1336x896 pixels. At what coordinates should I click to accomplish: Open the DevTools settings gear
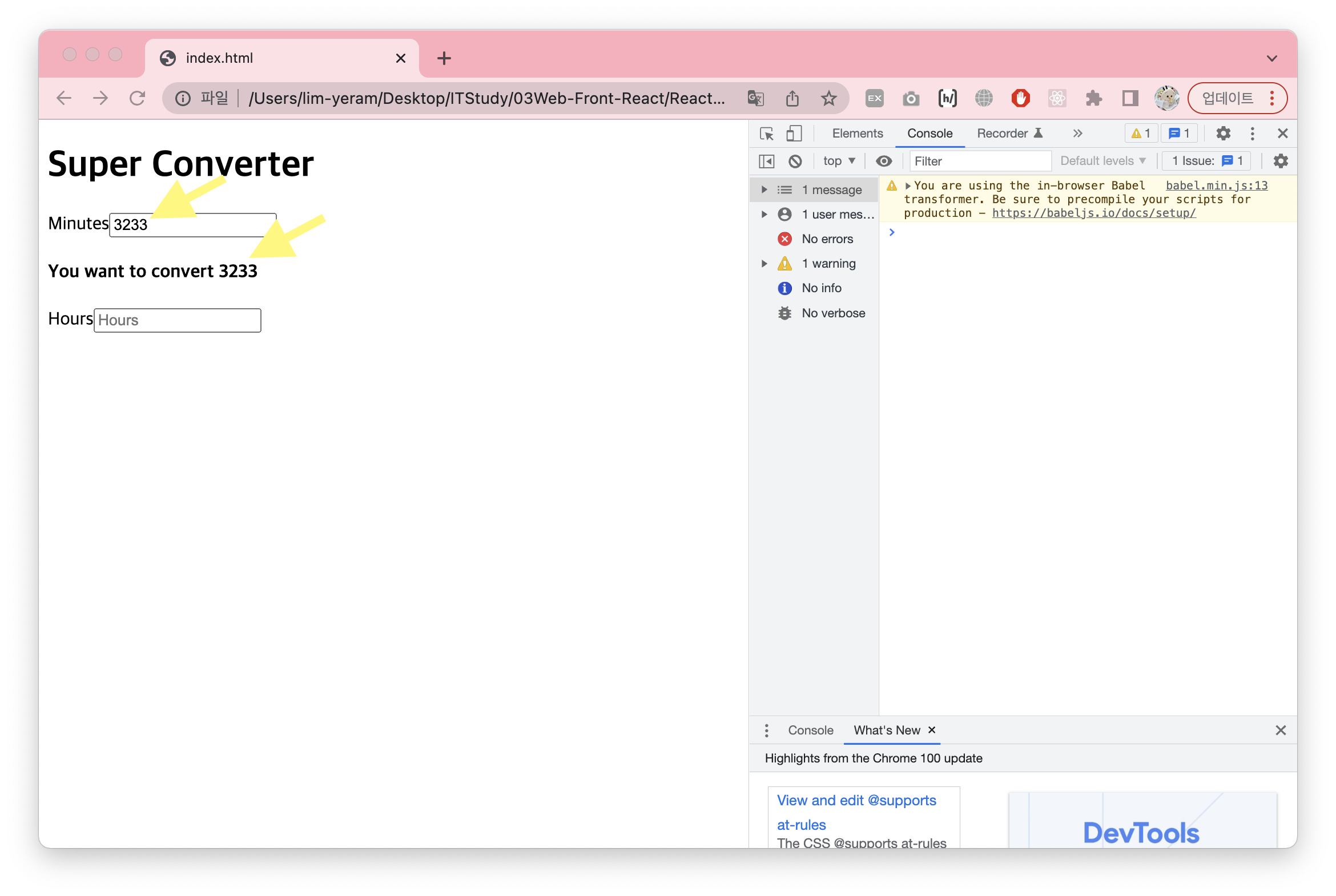[x=1223, y=134]
